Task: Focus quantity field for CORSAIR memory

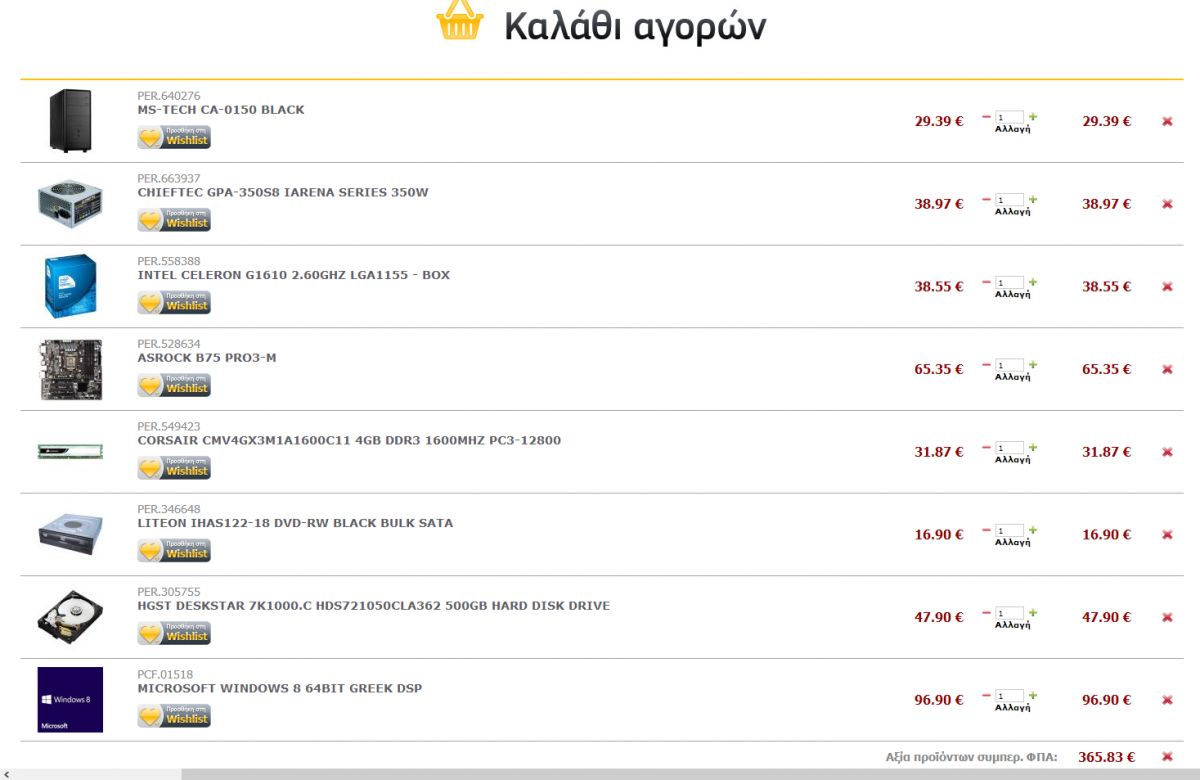Action: click(1010, 448)
